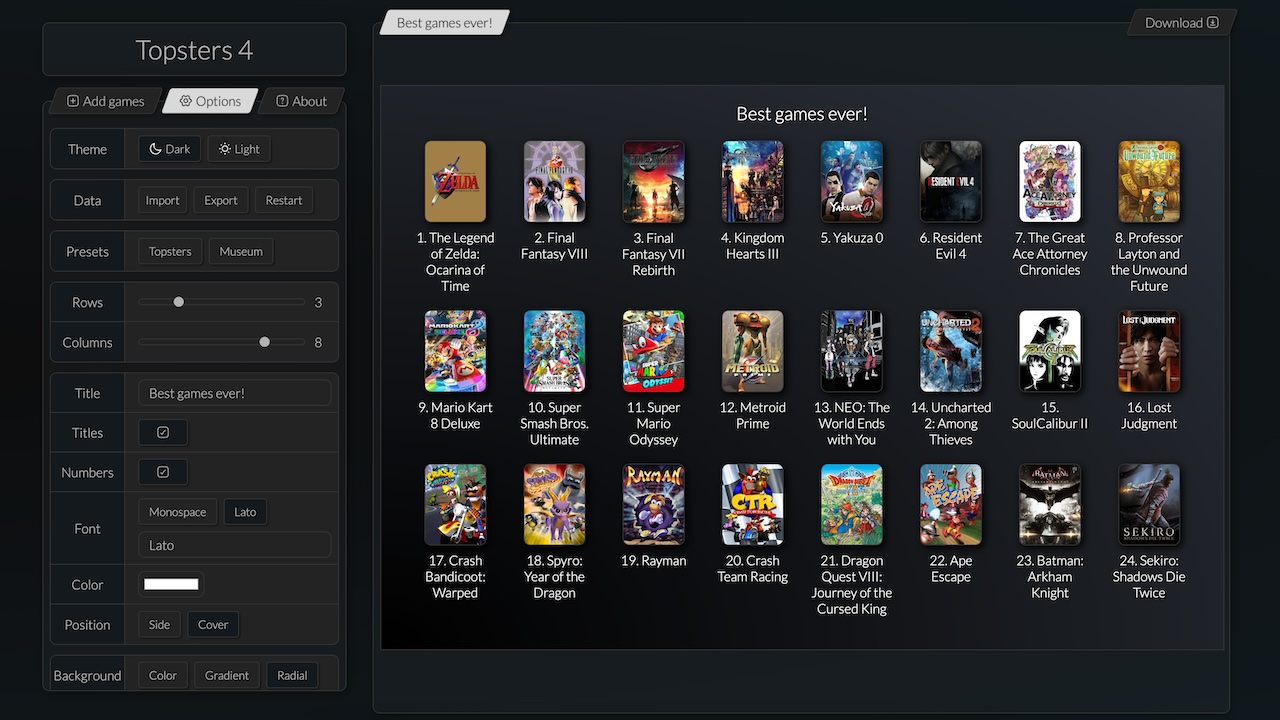
Task: Open the About tab
Action: pos(301,101)
